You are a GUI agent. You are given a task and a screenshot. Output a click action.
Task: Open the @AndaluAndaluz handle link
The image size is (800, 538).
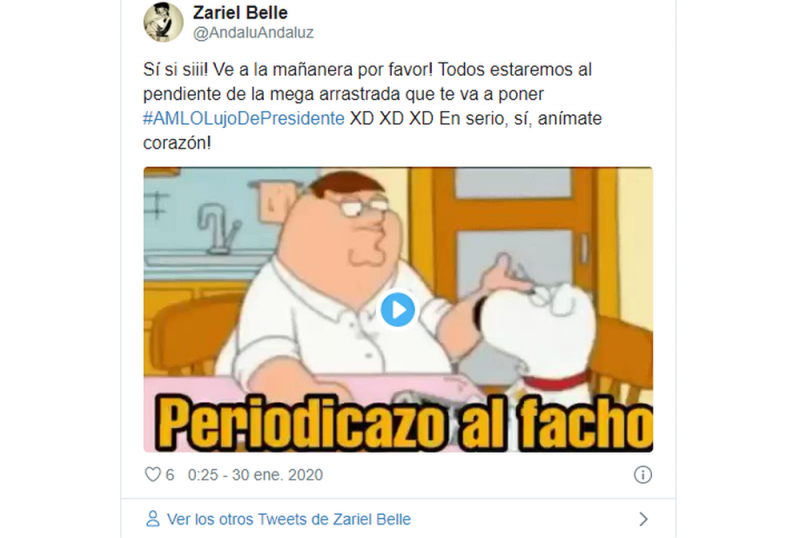pyautogui.click(x=254, y=32)
